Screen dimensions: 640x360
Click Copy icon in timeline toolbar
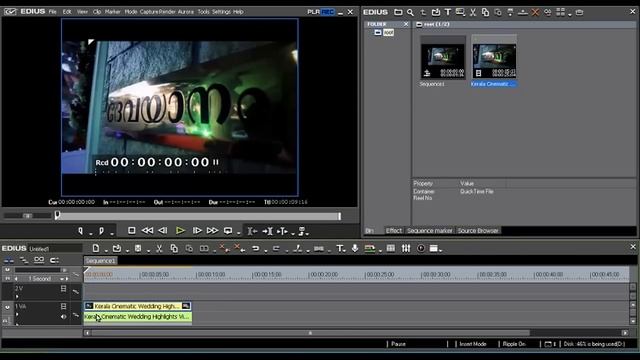(174, 248)
